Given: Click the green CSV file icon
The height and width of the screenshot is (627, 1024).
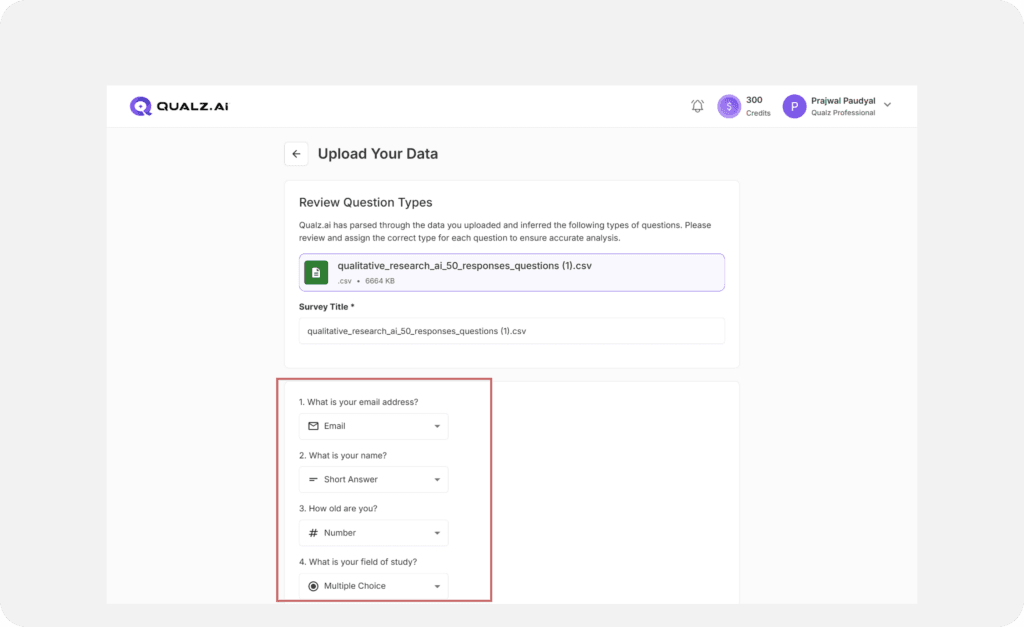Looking at the screenshot, I should click(x=316, y=272).
